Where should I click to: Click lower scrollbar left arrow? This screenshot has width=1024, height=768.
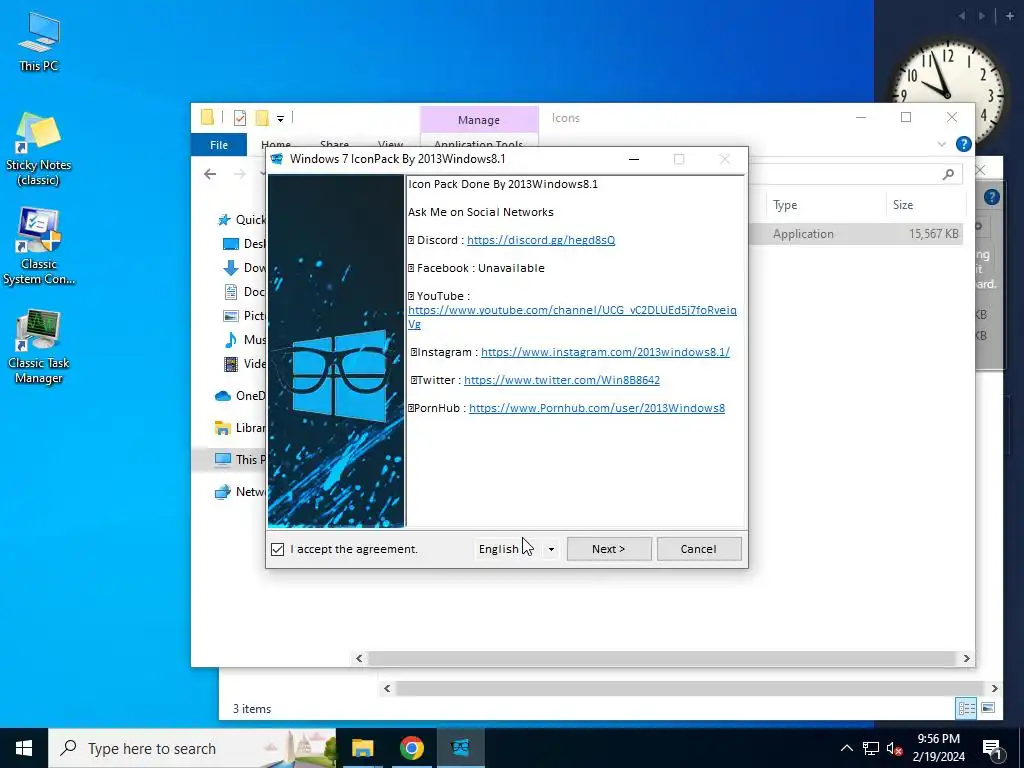[387, 688]
